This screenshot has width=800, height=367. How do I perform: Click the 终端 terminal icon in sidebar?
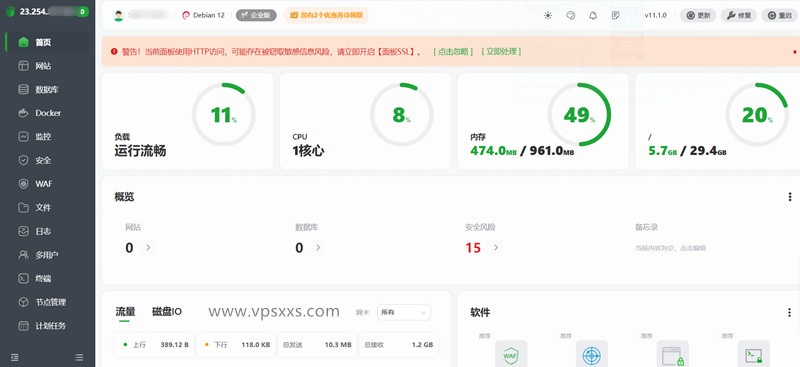point(23,278)
